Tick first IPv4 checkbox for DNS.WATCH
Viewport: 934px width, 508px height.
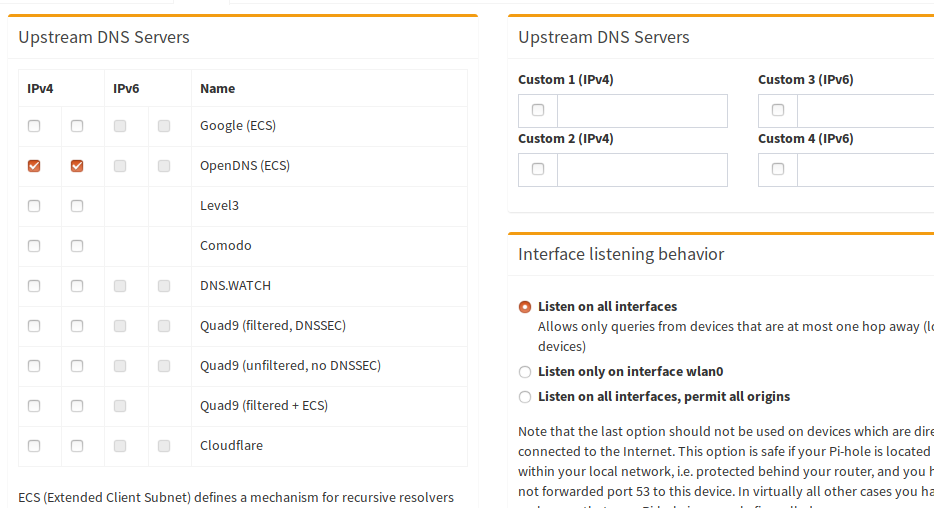(x=34, y=286)
